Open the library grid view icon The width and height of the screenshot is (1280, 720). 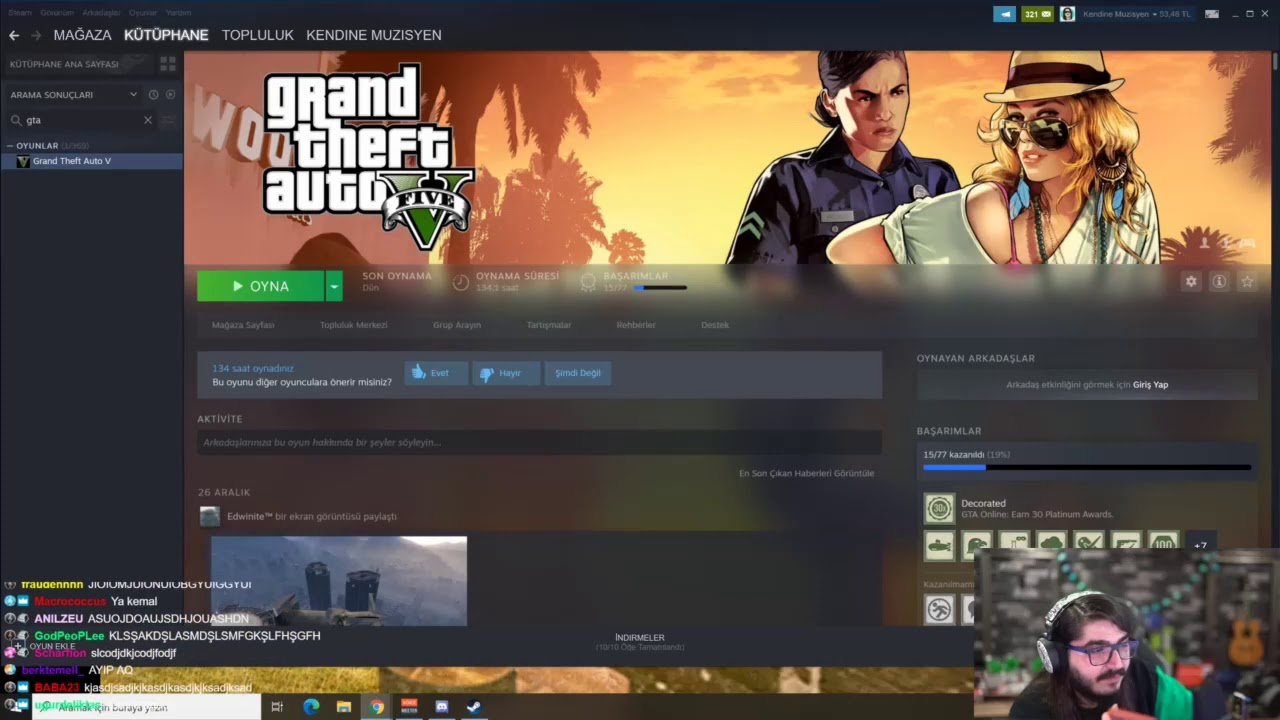point(168,64)
